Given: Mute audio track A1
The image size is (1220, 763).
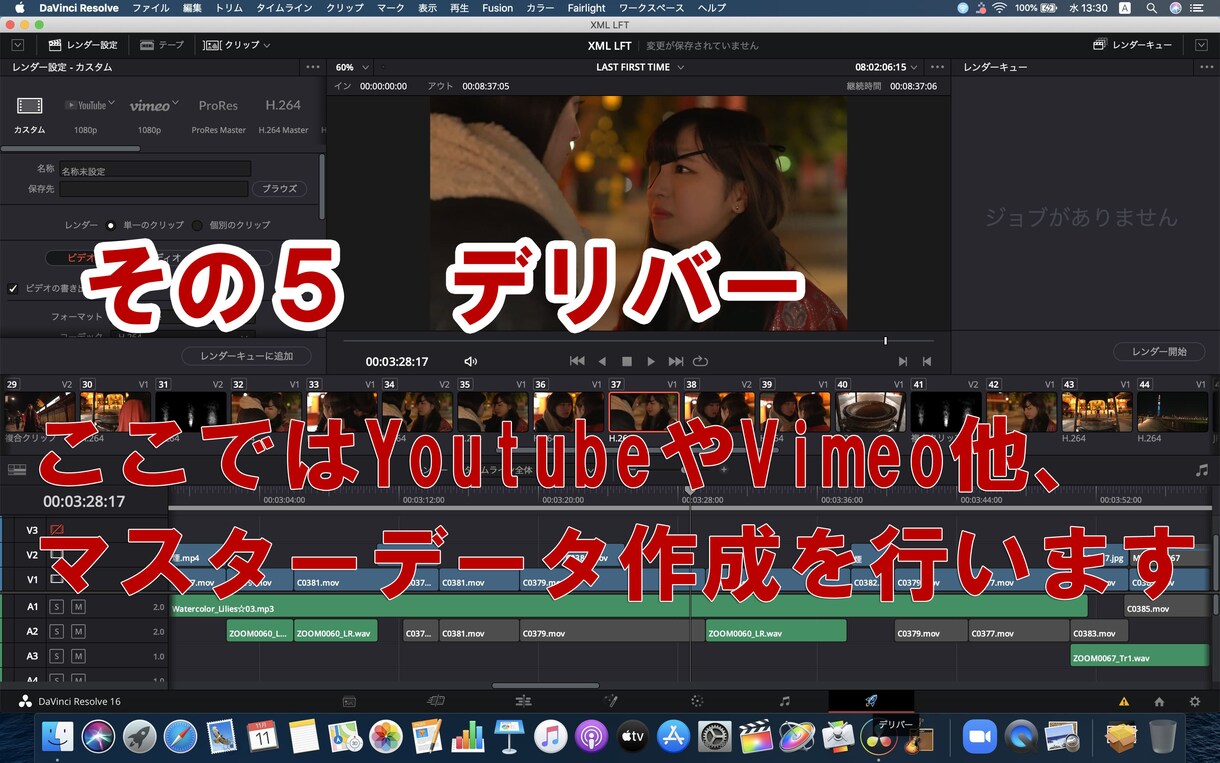Looking at the screenshot, I should [78, 607].
